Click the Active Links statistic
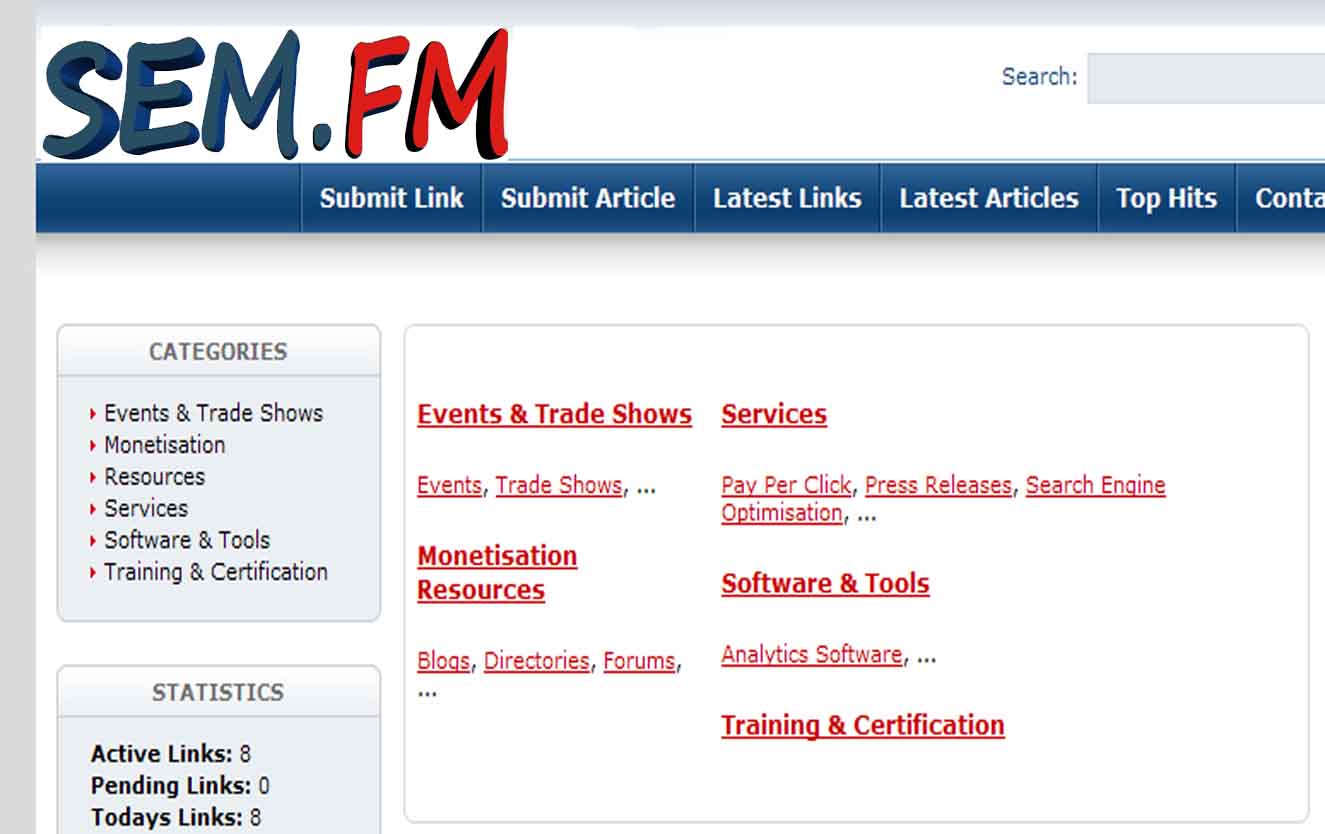This screenshot has width=1325, height=834. click(x=170, y=754)
